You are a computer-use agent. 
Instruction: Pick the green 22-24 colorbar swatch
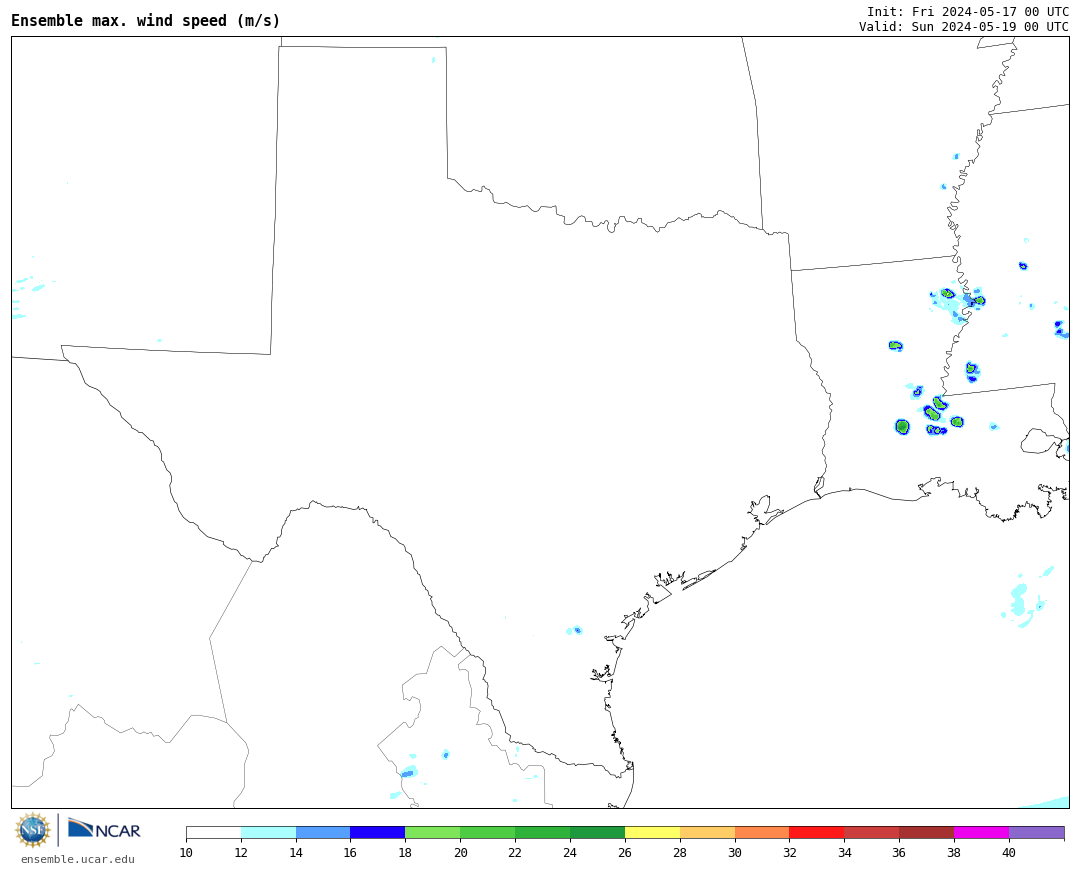[x=543, y=832]
